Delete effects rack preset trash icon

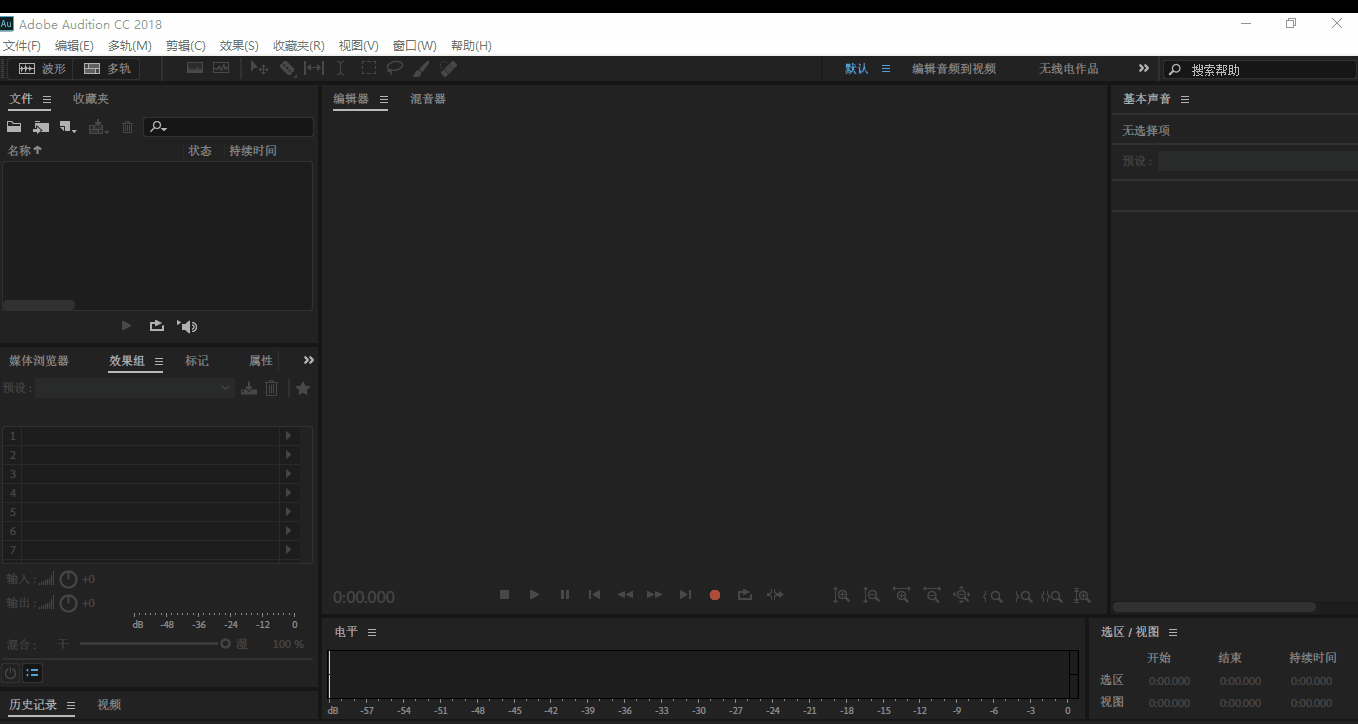point(271,388)
